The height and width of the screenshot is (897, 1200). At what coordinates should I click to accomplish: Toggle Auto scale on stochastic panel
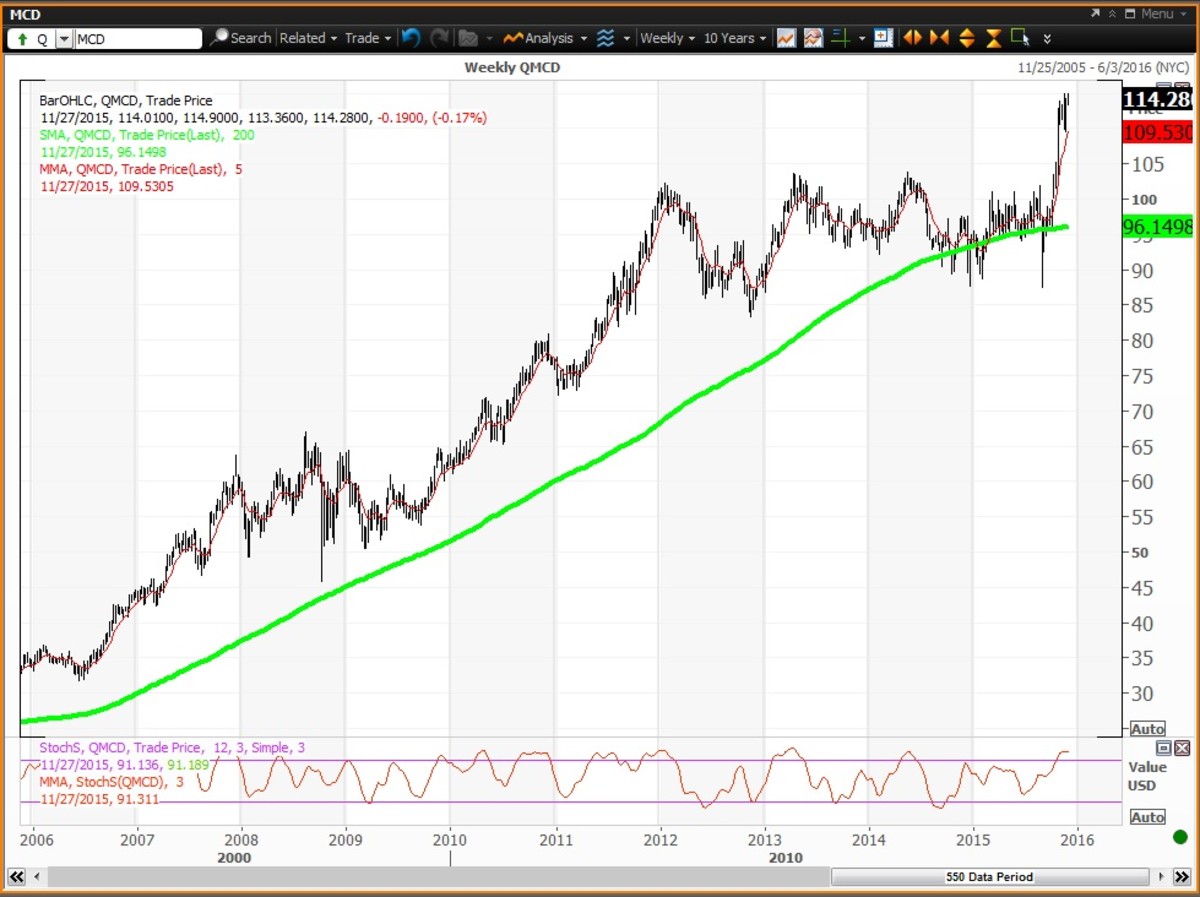(x=1147, y=817)
